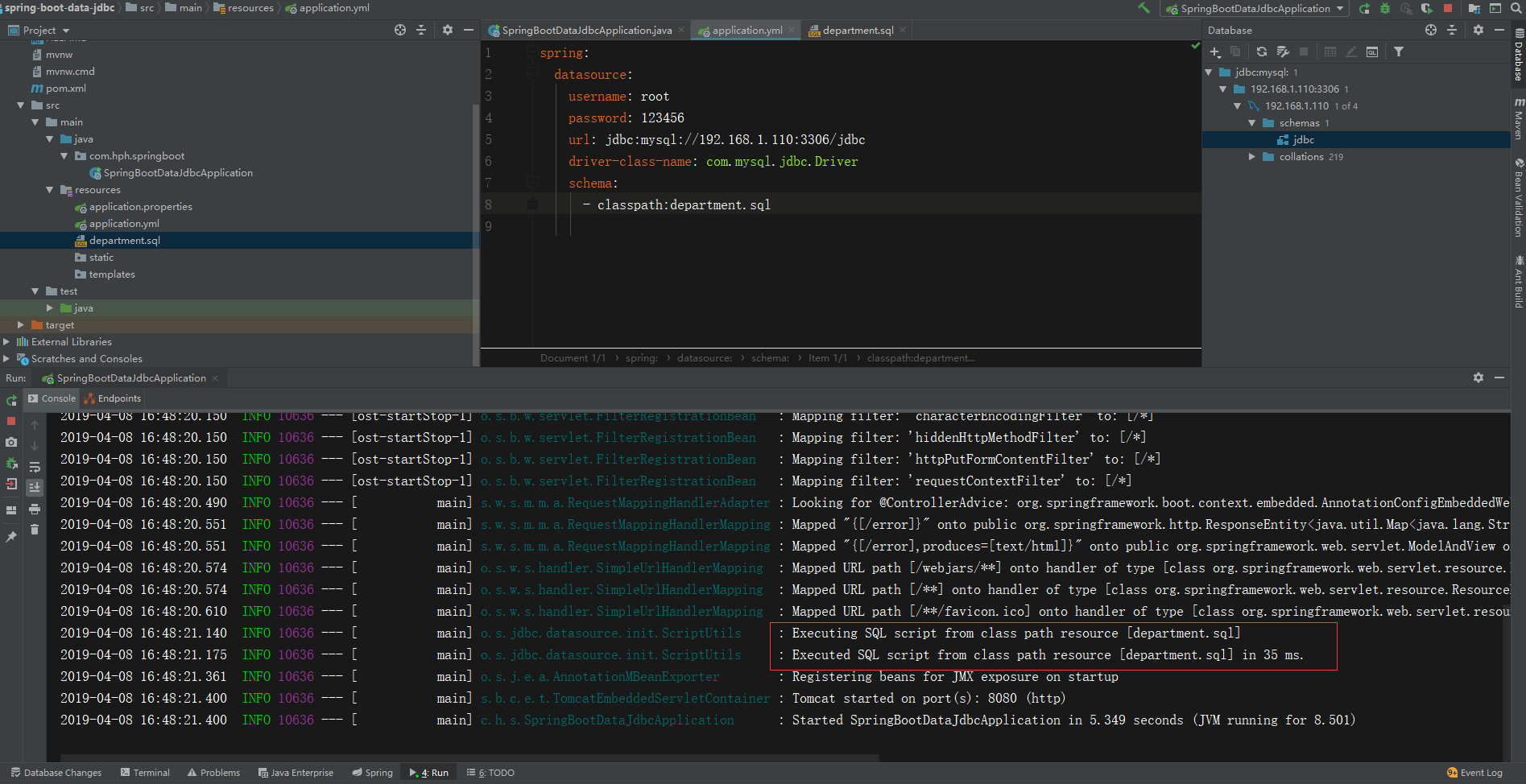Screen dimensions: 1526x784
Task: Open TODO tool window
Action: (x=490, y=773)
